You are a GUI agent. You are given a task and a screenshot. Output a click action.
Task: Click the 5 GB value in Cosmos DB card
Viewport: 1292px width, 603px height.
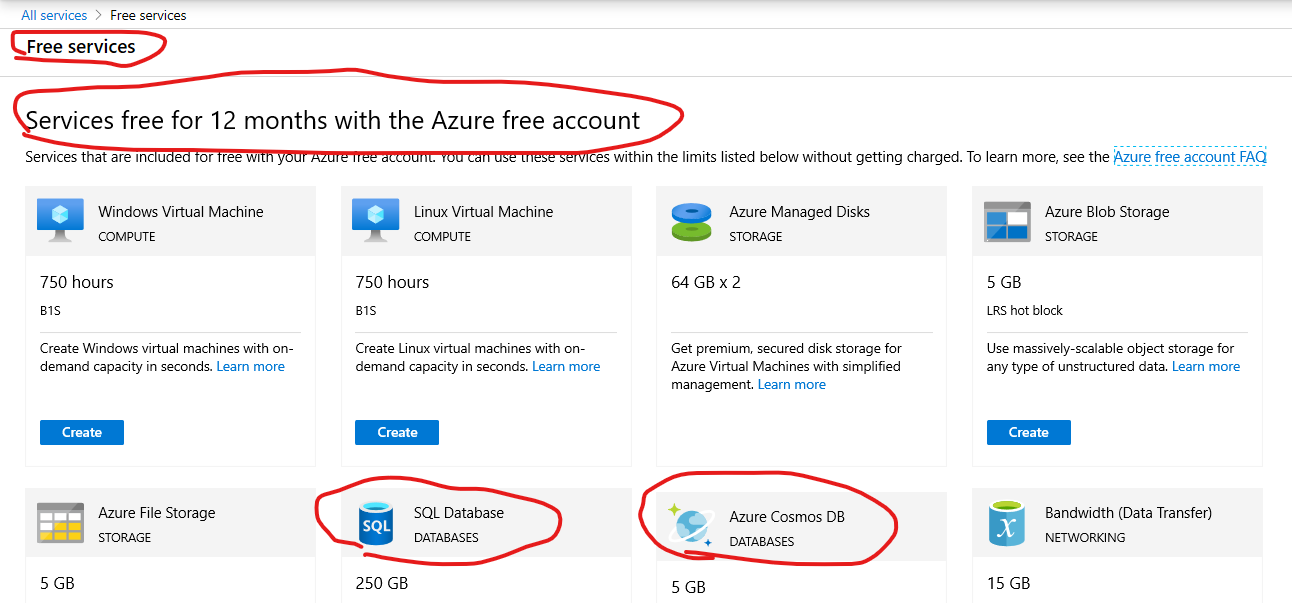[688, 587]
